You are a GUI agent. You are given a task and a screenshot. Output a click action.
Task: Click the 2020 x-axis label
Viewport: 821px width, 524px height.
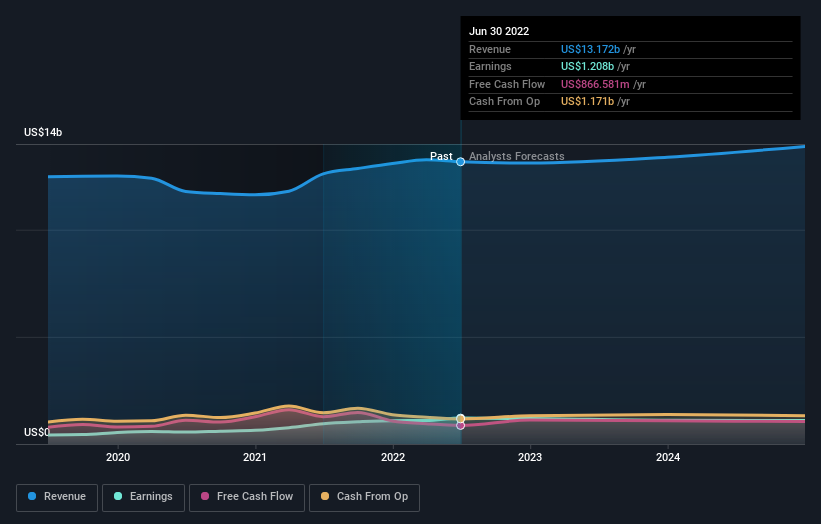coord(118,457)
